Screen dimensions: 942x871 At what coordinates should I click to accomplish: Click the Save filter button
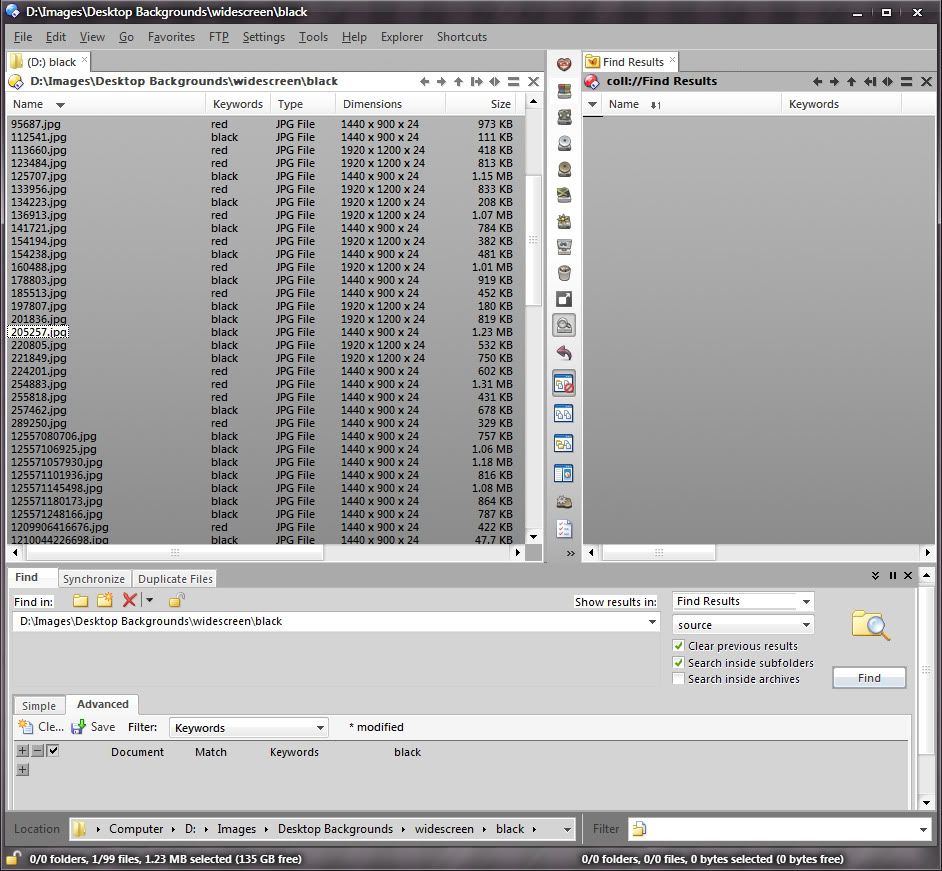[x=93, y=727]
